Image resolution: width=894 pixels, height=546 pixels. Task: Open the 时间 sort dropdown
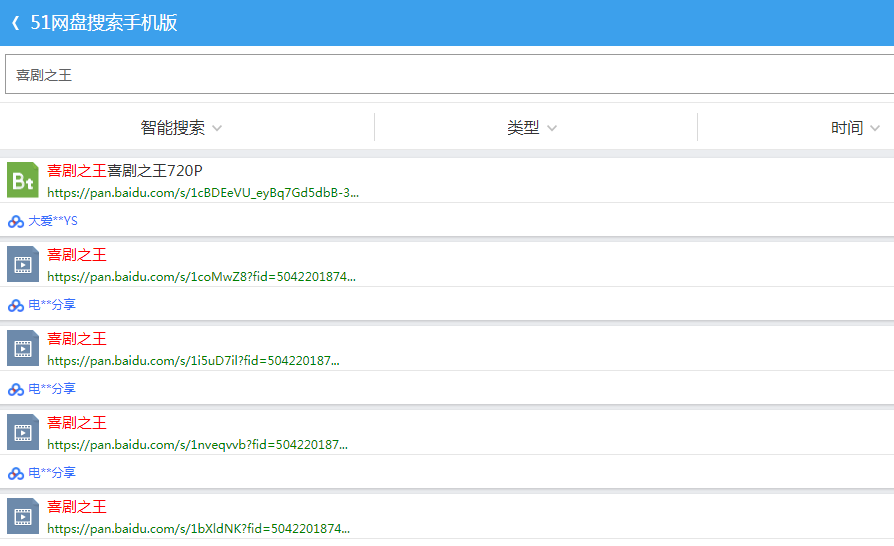pos(855,128)
